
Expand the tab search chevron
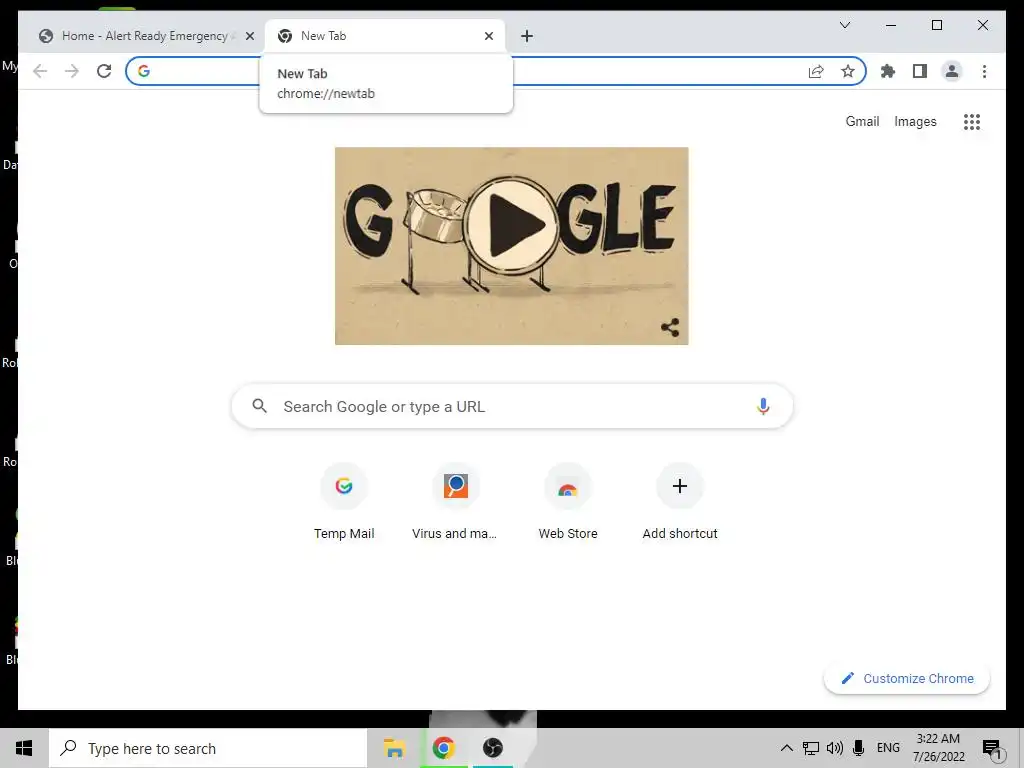pyautogui.click(x=844, y=25)
